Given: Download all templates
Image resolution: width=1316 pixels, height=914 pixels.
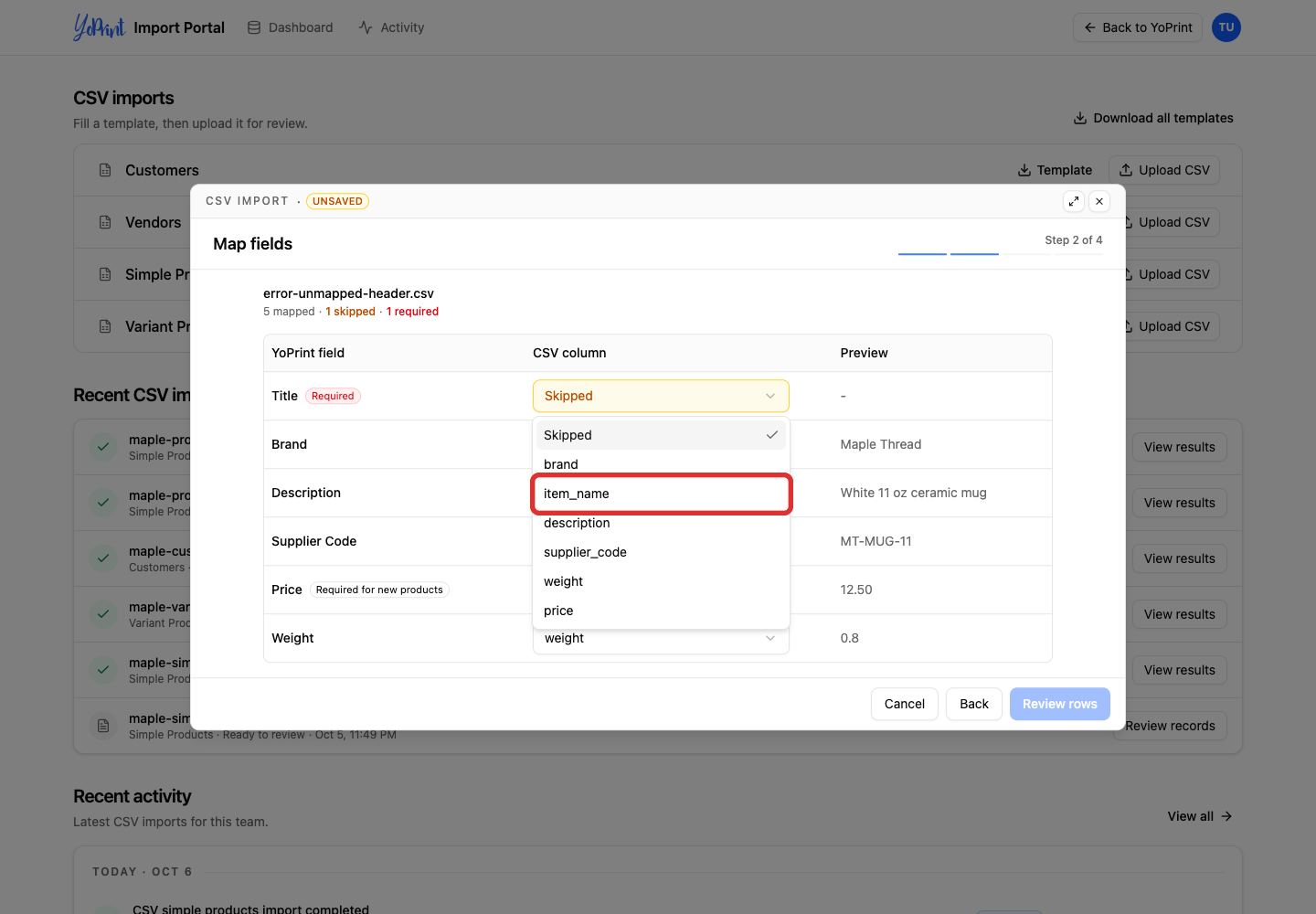Looking at the screenshot, I should click(x=1153, y=118).
